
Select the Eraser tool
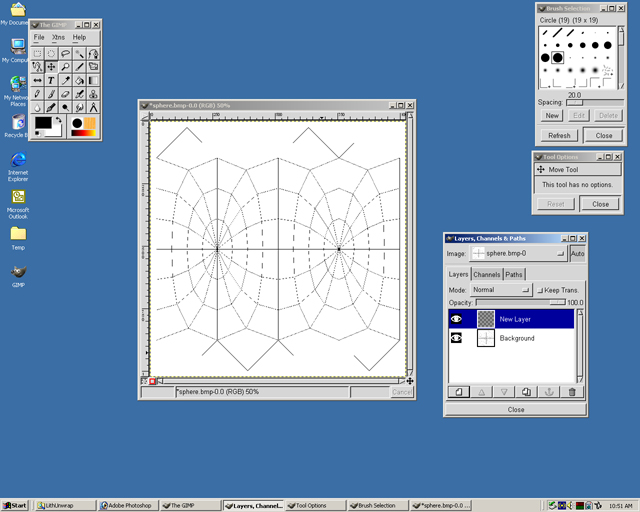click(x=65, y=94)
